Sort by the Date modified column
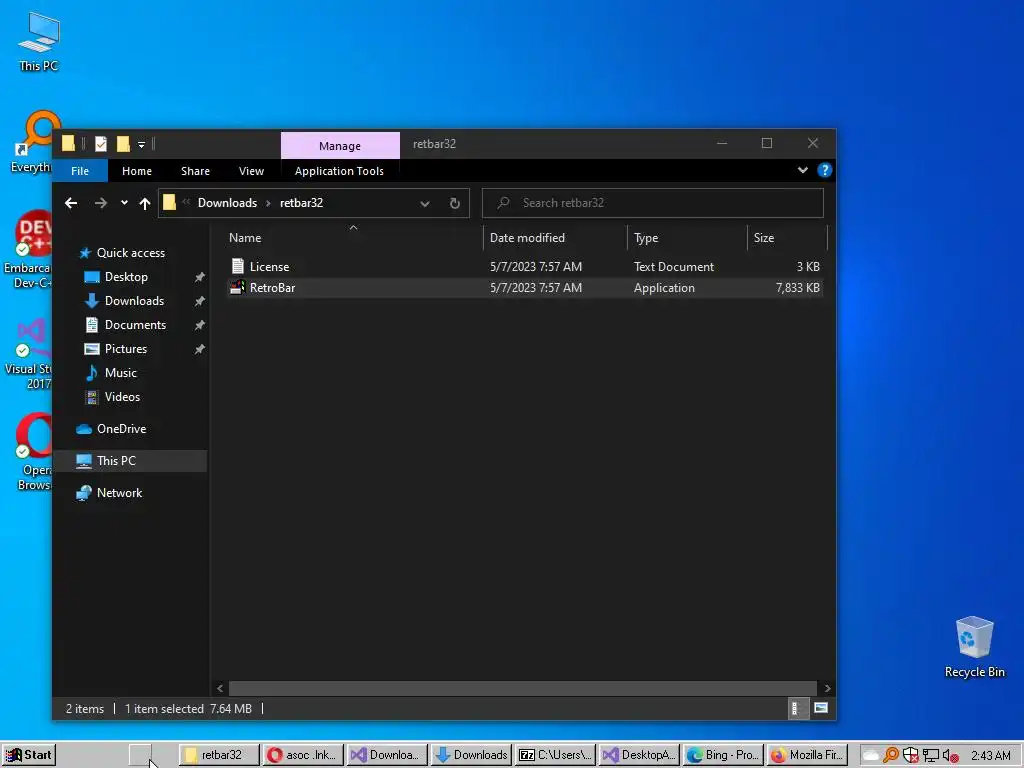1024x768 pixels. click(x=555, y=238)
